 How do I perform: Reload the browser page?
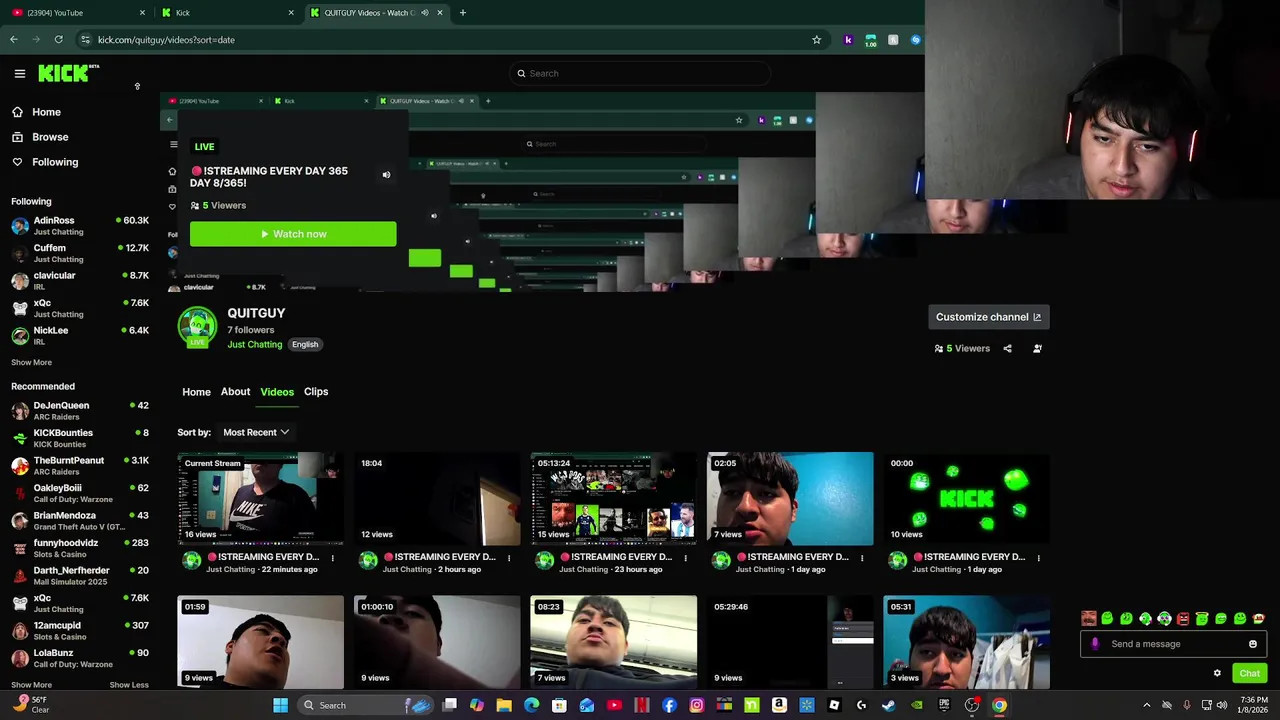[x=58, y=40]
